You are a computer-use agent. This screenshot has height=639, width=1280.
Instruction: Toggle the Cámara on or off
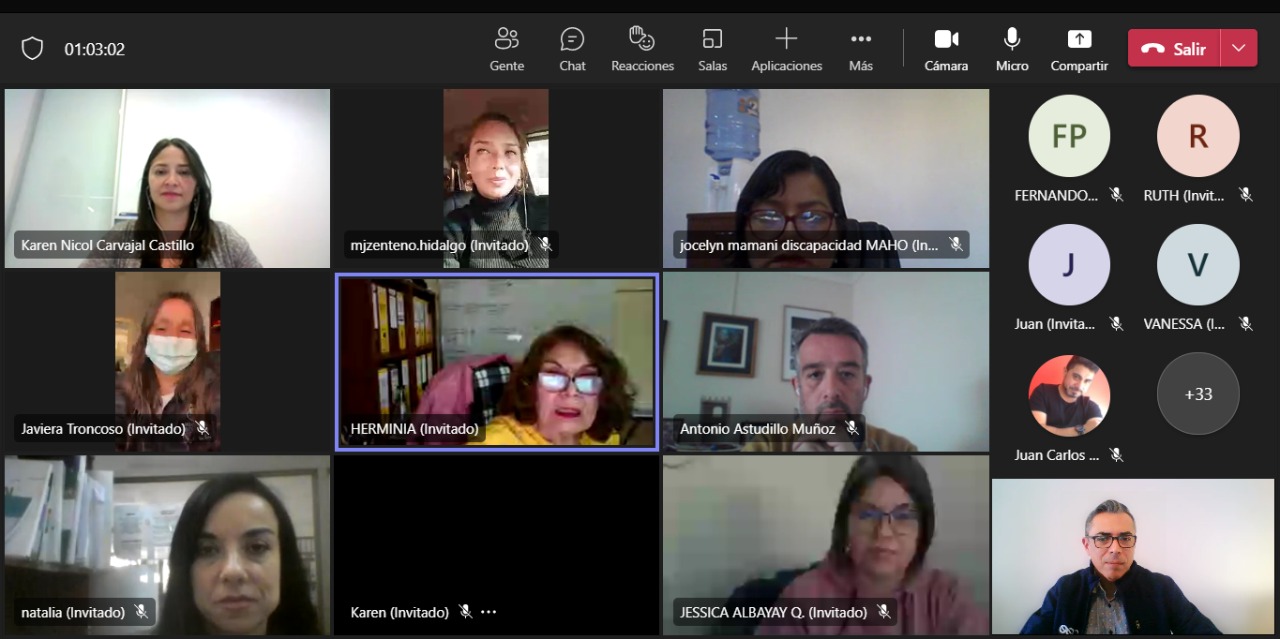coord(946,49)
